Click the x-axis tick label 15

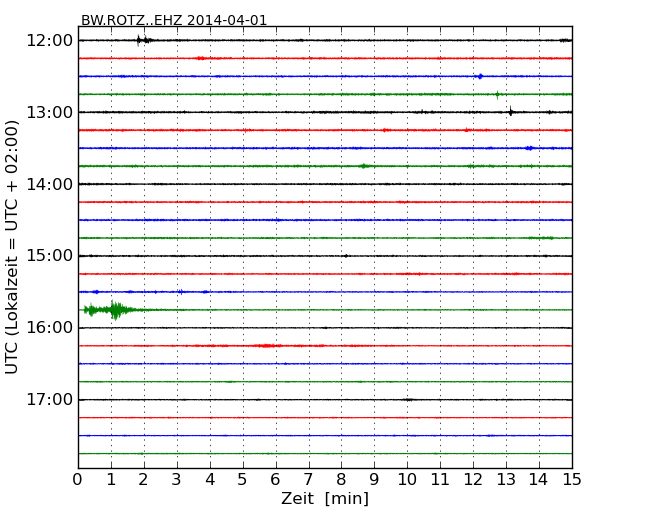point(572,480)
